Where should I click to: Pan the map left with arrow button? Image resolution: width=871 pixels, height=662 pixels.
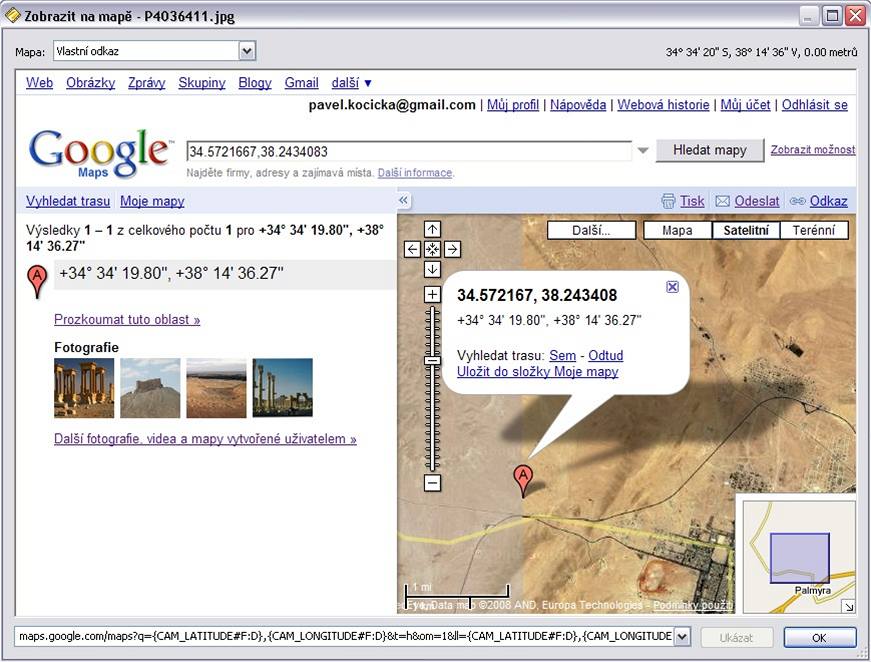[412, 249]
